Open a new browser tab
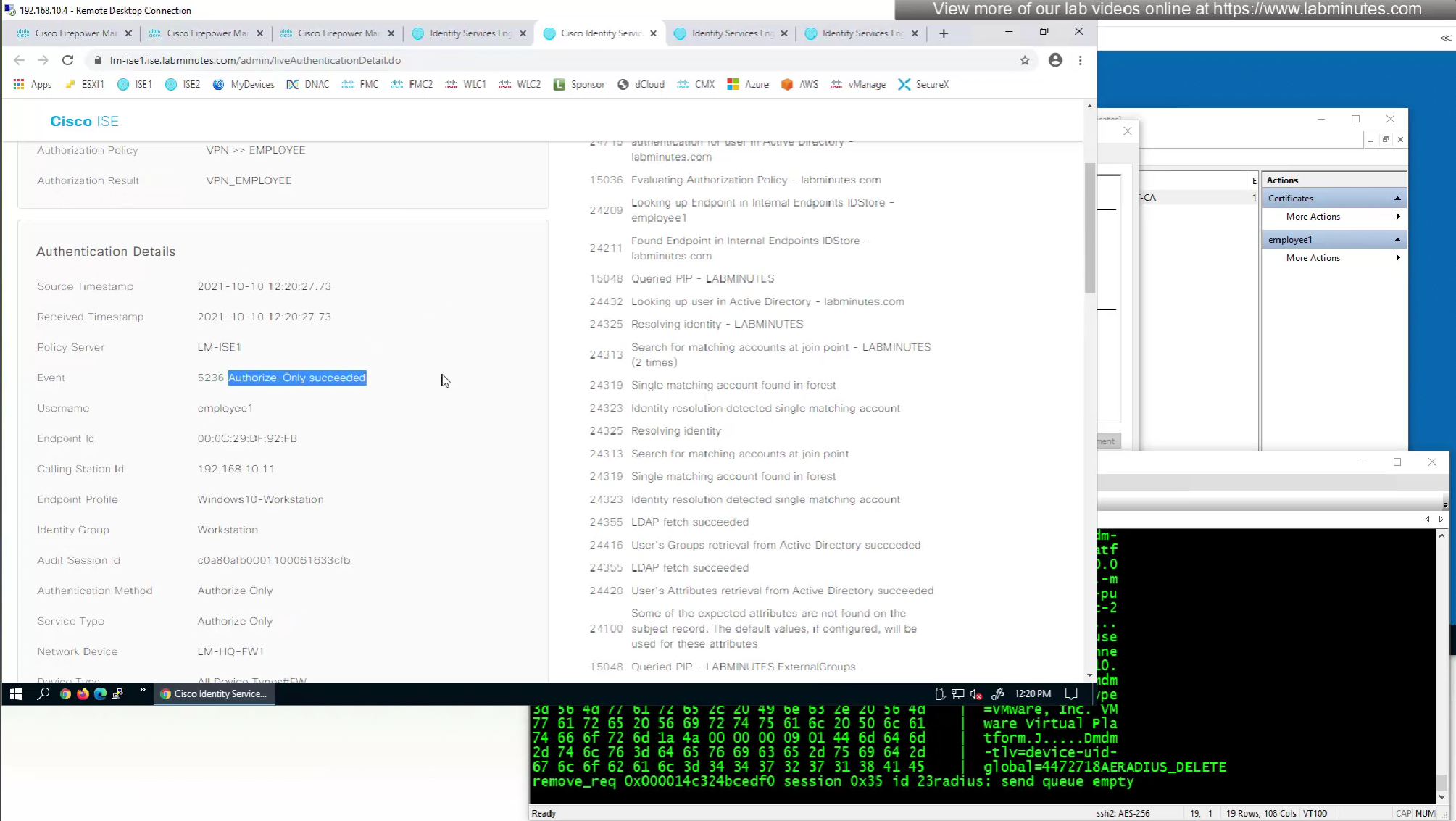Viewport: 1456px width, 821px height. click(x=944, y=33)
